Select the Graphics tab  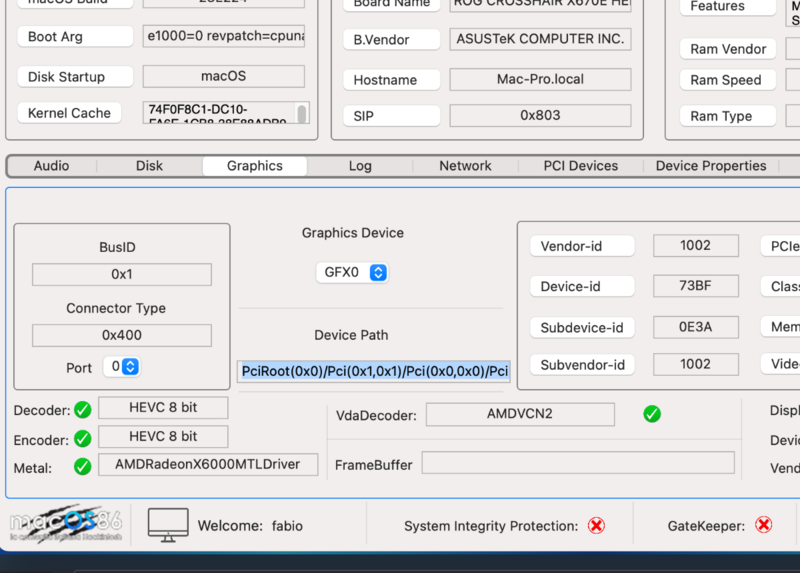click(x=255, y=166)
